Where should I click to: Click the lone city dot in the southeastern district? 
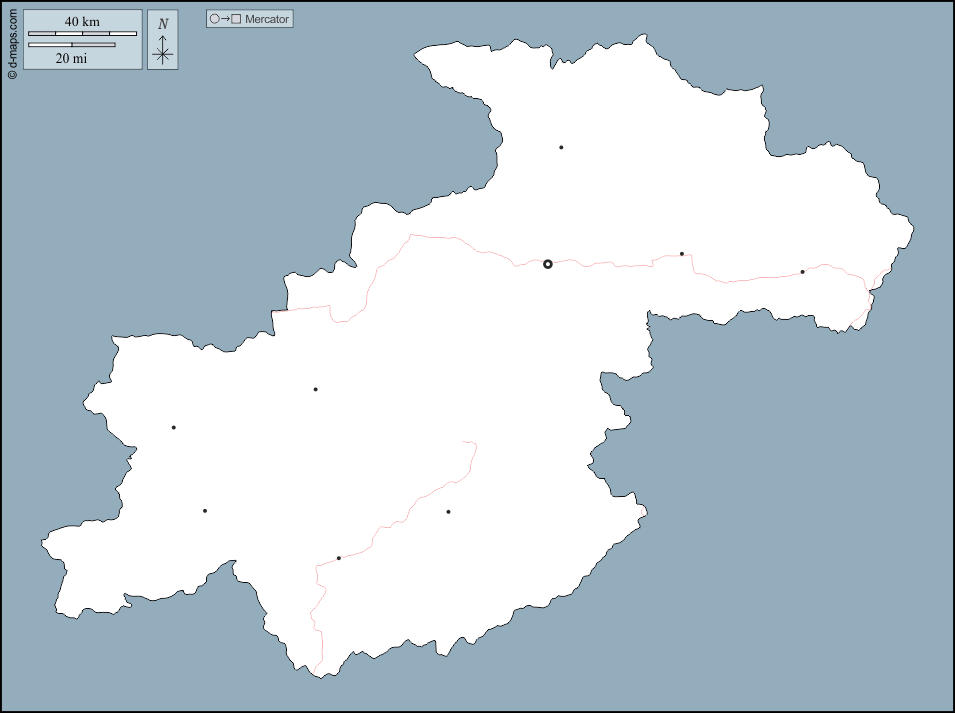448,512
